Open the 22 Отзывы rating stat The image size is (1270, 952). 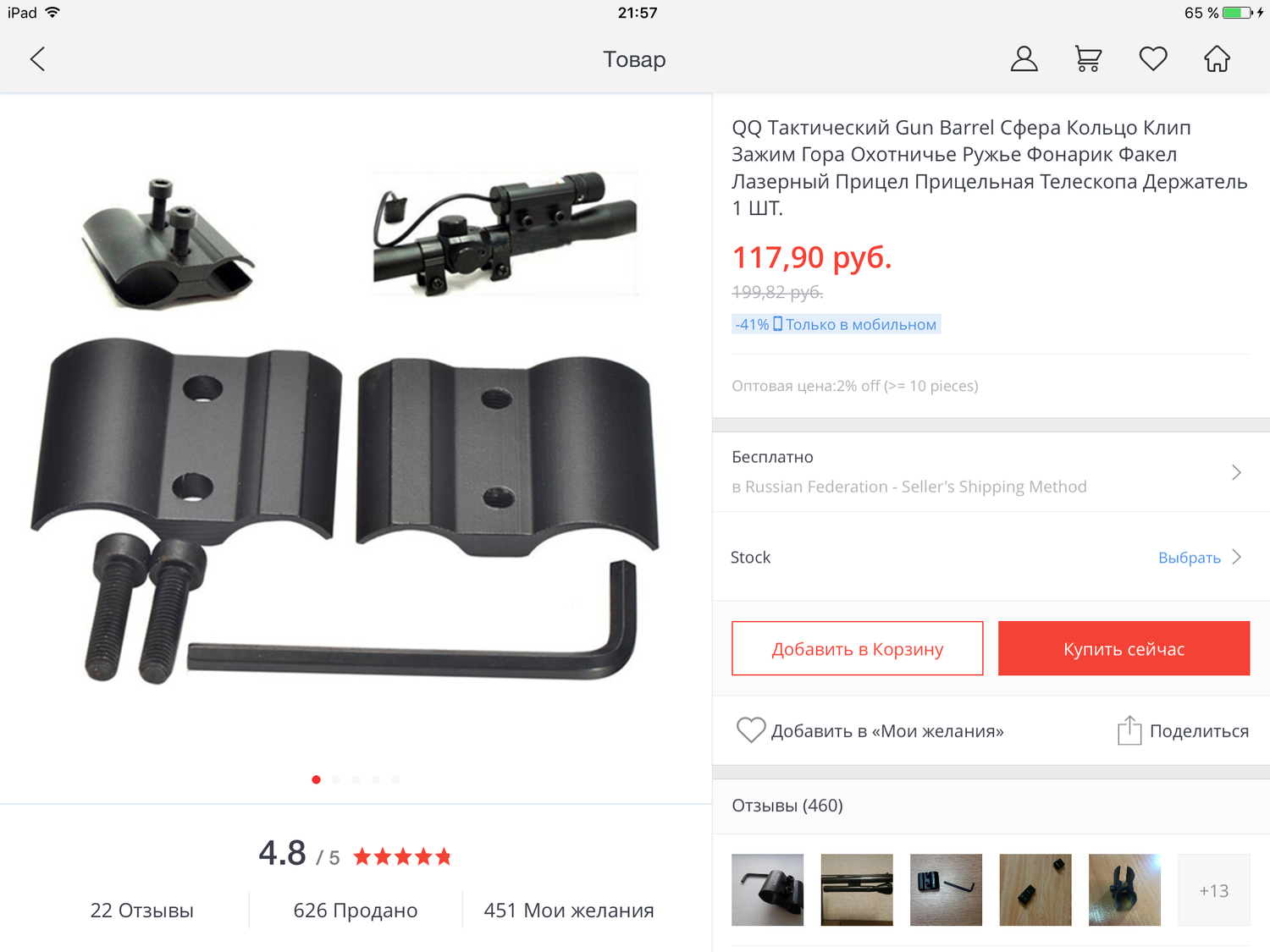point(141,911)
